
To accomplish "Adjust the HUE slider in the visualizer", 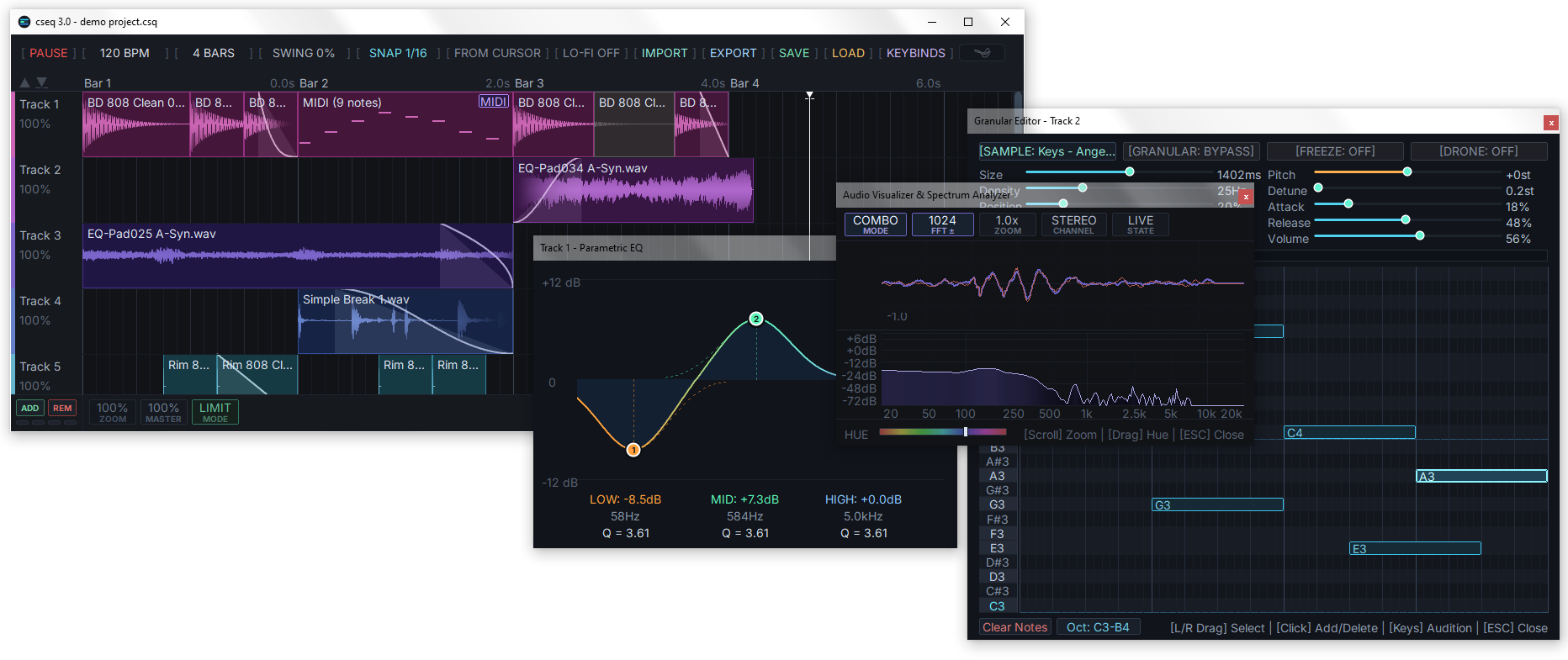I will coord(943,432).
